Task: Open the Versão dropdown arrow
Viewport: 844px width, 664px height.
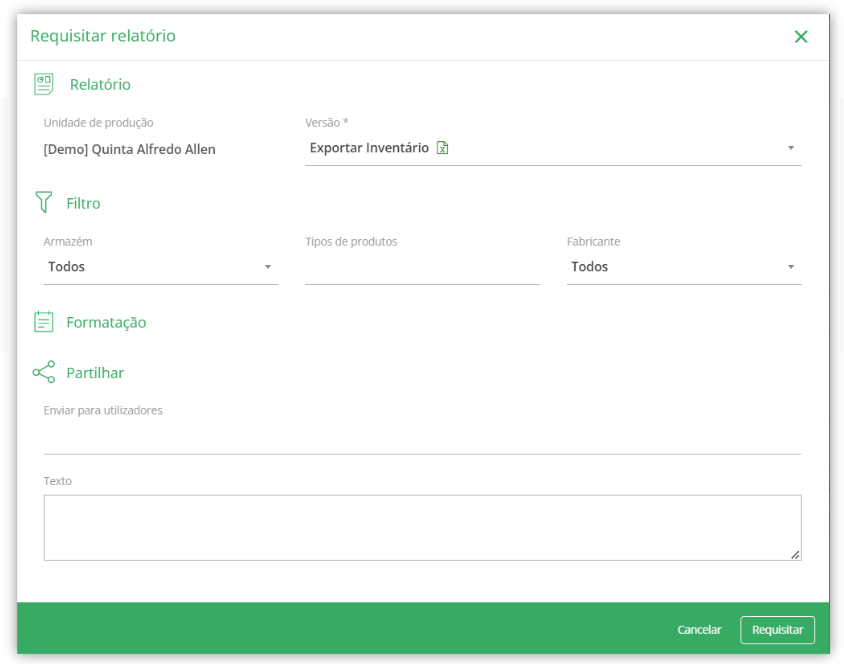Action: pos(791,147)
